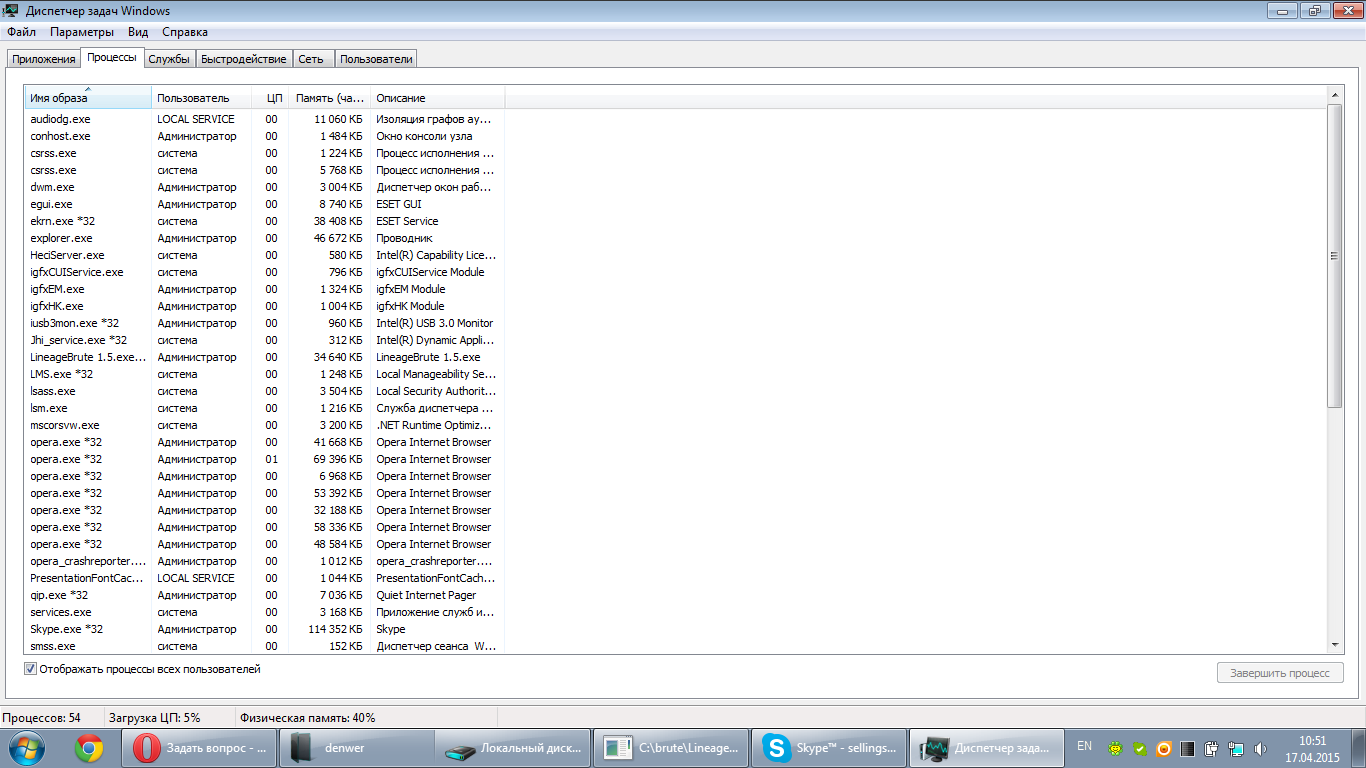Select the igfxCUIService.exe process row

coord(265,272)
